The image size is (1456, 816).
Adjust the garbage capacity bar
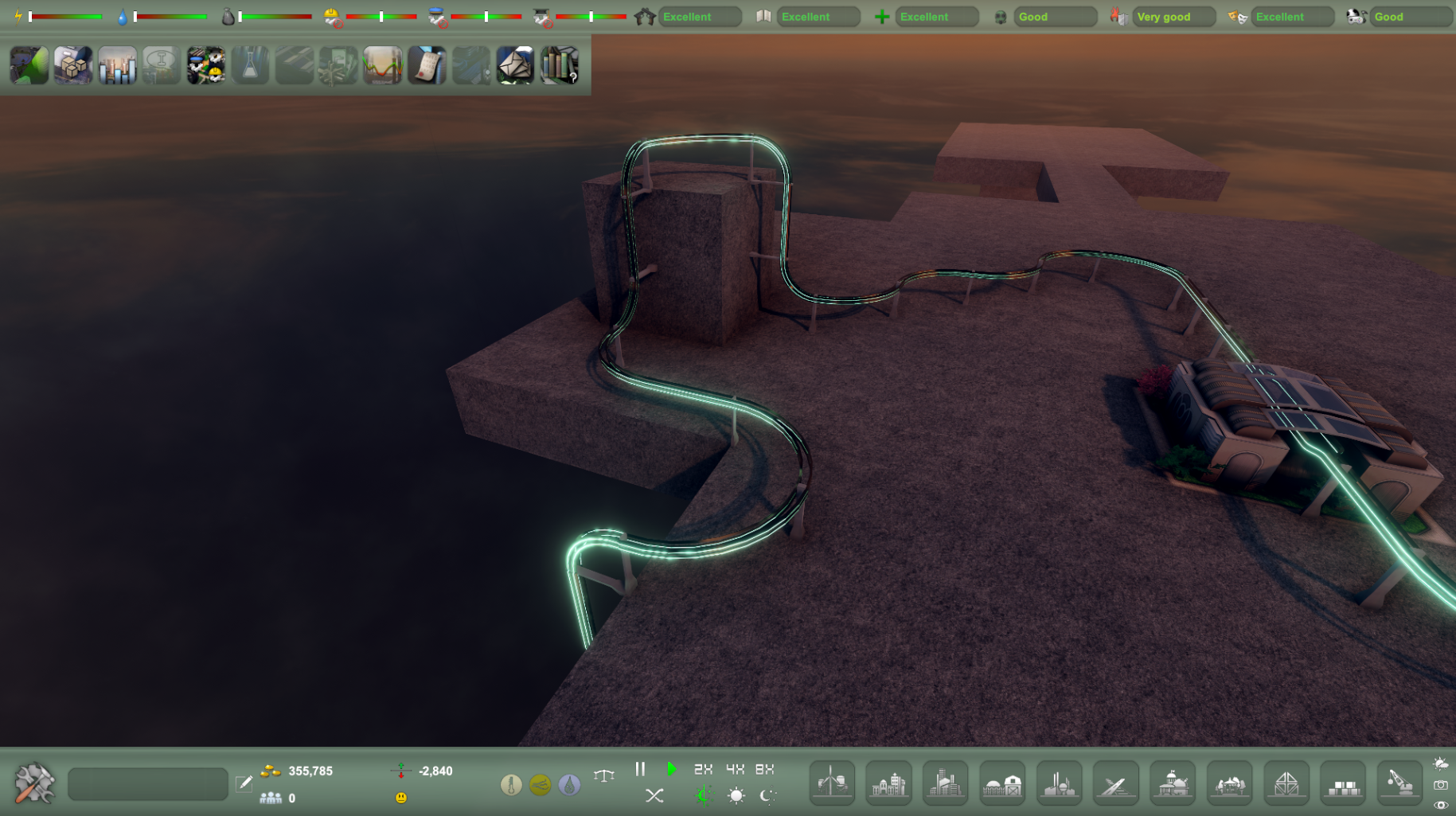(x=275, y=16)
